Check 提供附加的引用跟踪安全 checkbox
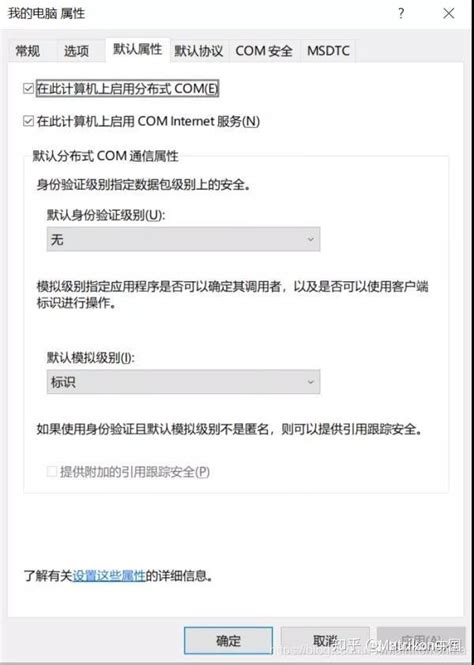 coord(52,472)
